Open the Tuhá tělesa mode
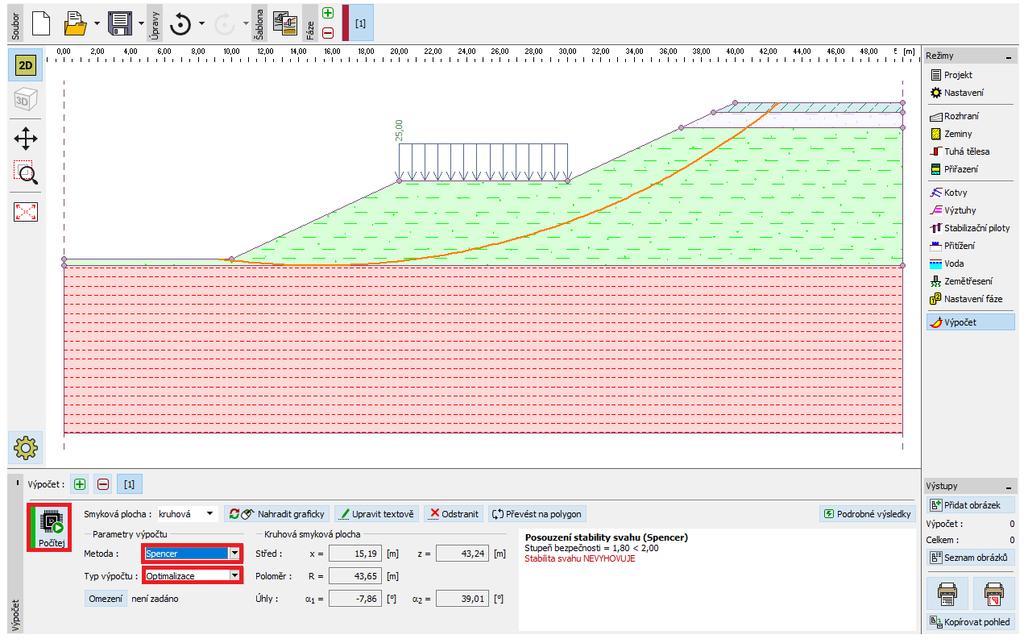This screenshot has height=643, width=1024. point(970,151)
